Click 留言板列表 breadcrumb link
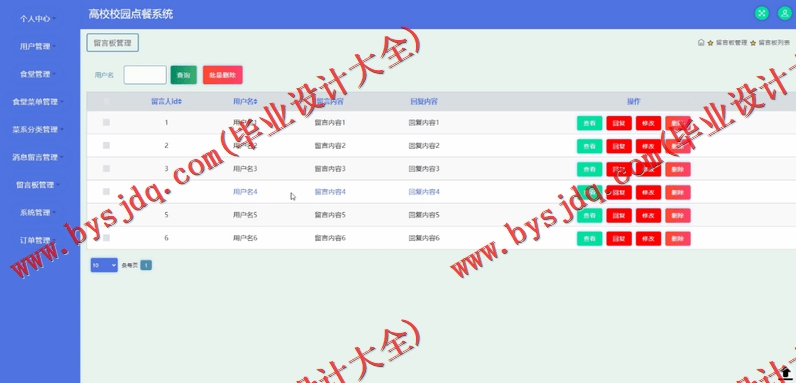 tap(774, 43)
